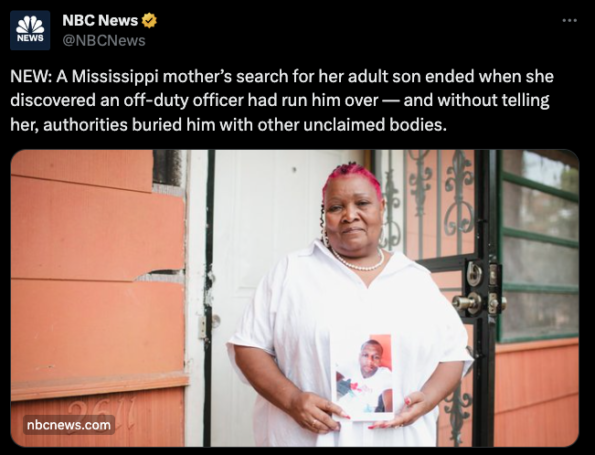Screen dimensions: 595x455
Task: Open the three-dot more options menu
Action: click(570, 20)
